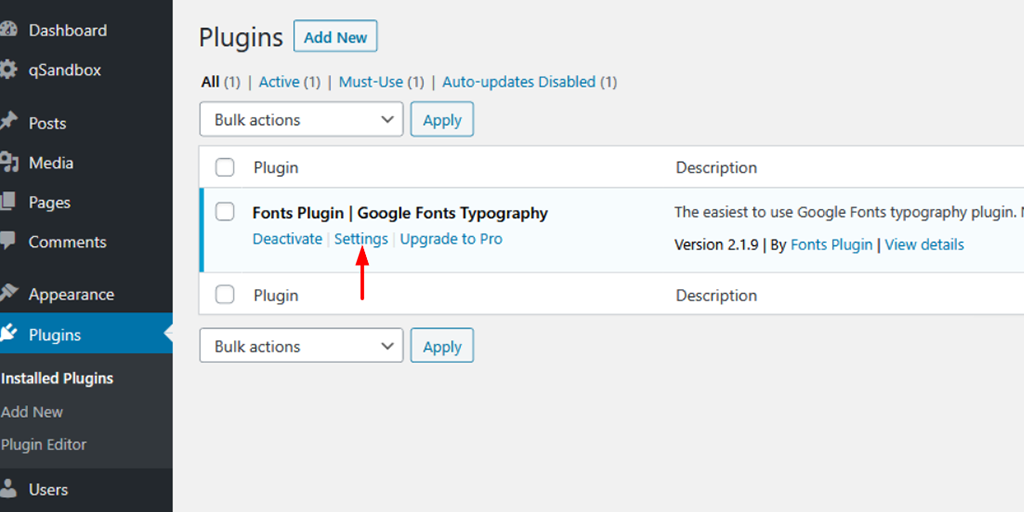The height and width of the screenshot is (512, 1024).
Task: Filter plugins by Must-Use
Action: point(371,82)
